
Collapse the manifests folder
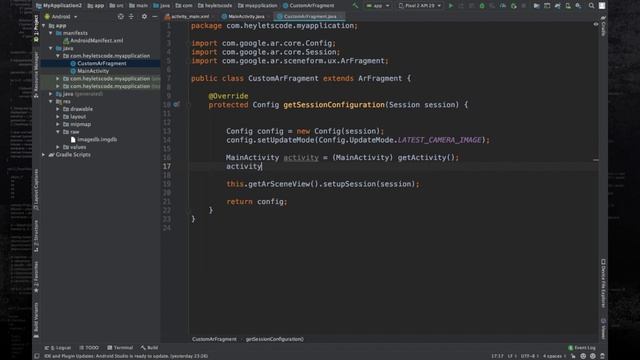point(51,33)
